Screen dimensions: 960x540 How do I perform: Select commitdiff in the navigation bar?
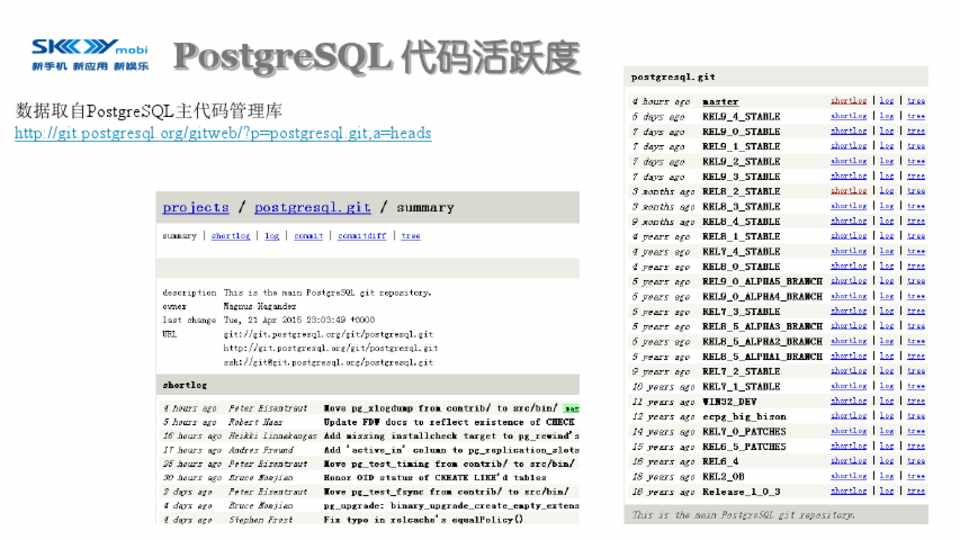(x=361, y=236)
